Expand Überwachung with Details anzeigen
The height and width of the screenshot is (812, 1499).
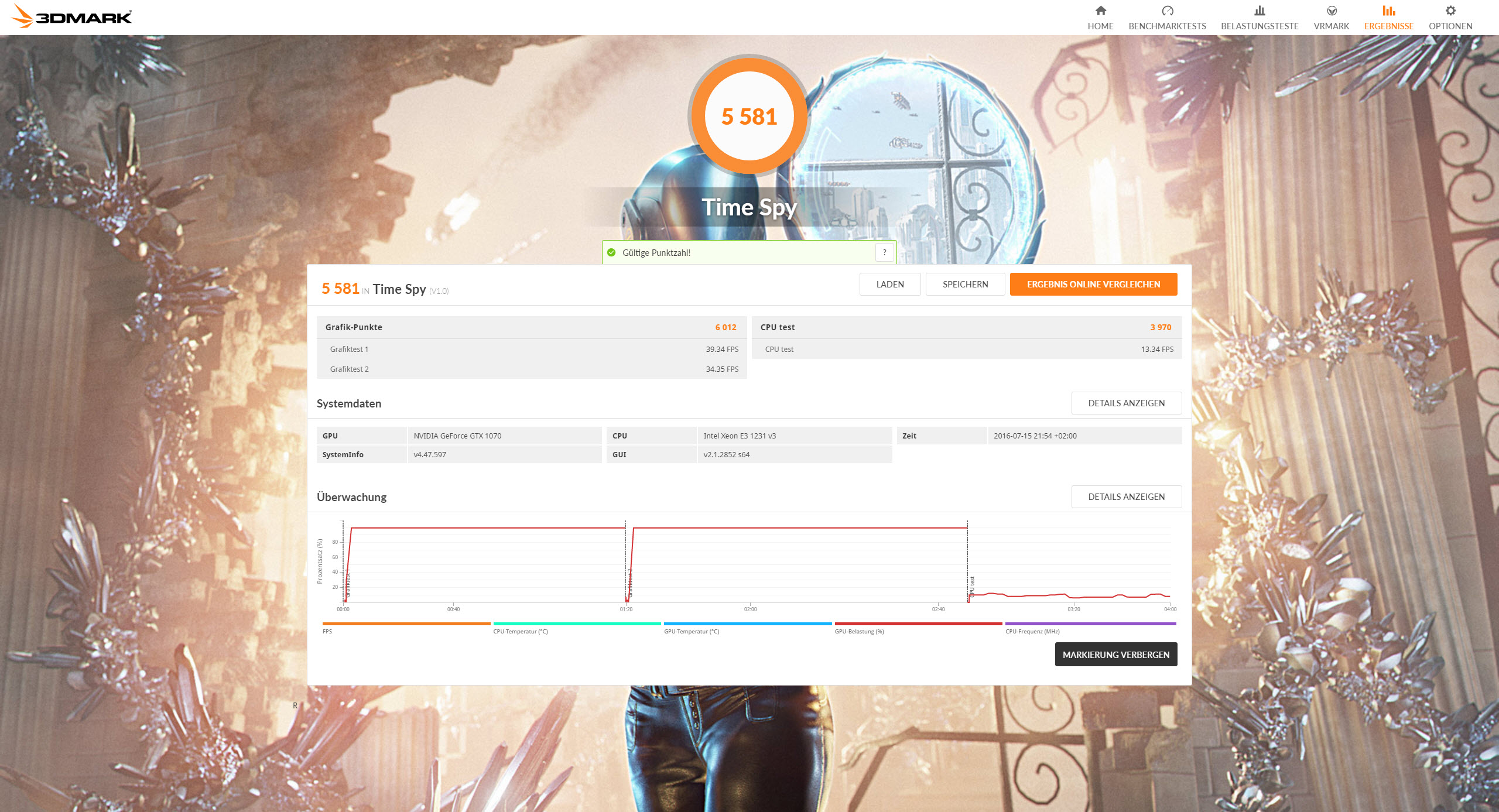click(1126, 497)
